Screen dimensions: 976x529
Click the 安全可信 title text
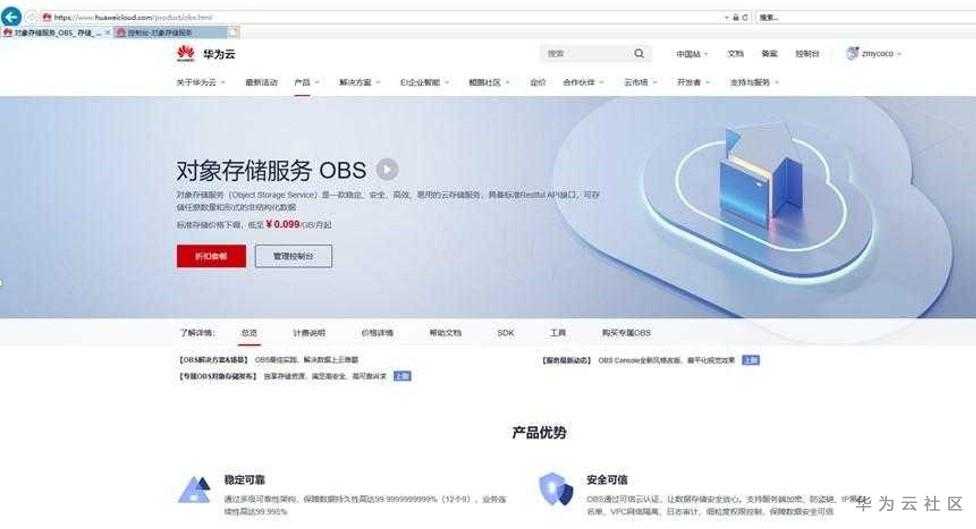607,480
